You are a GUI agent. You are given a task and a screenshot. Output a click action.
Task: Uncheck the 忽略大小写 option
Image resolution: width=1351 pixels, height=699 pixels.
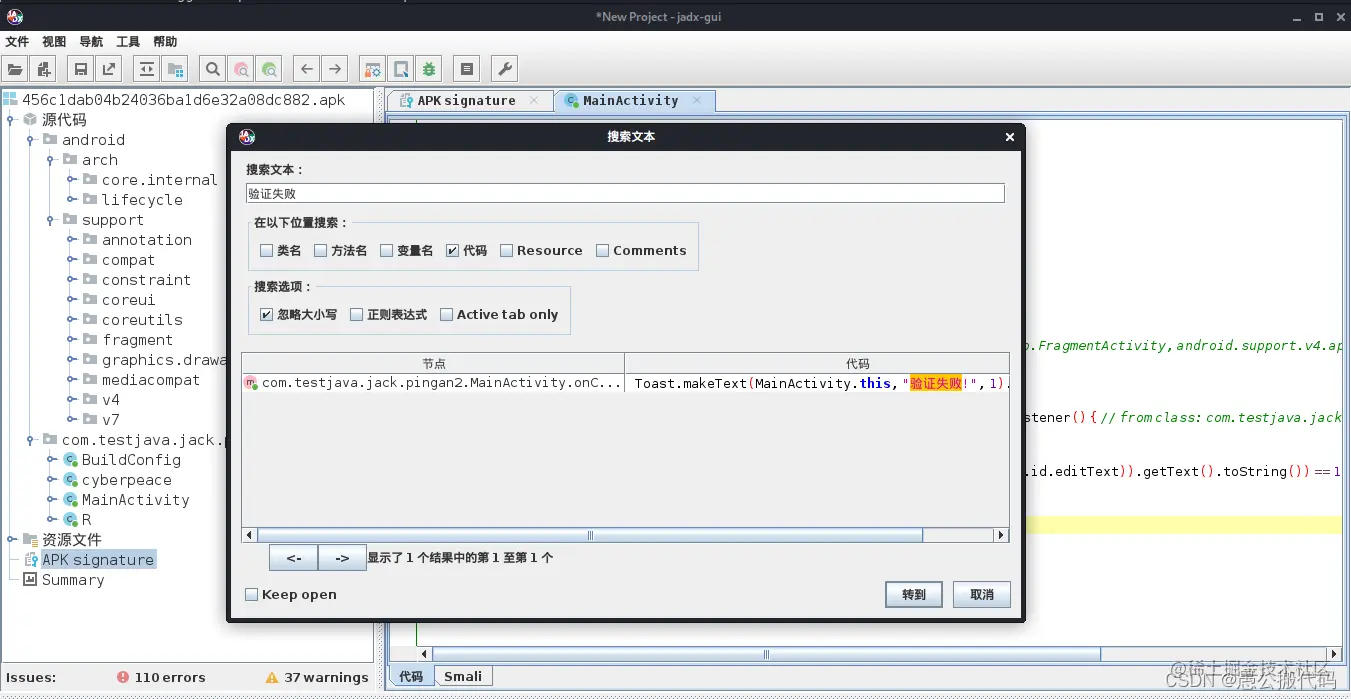(266, 314)
